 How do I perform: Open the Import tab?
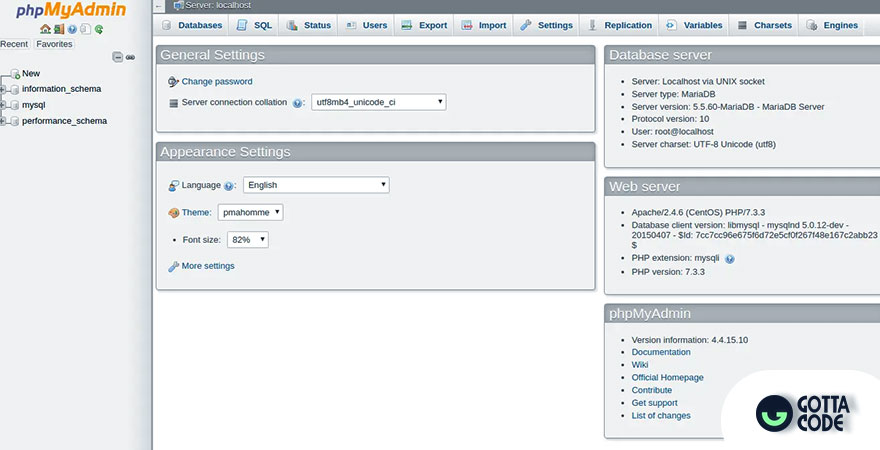[484, 25]
